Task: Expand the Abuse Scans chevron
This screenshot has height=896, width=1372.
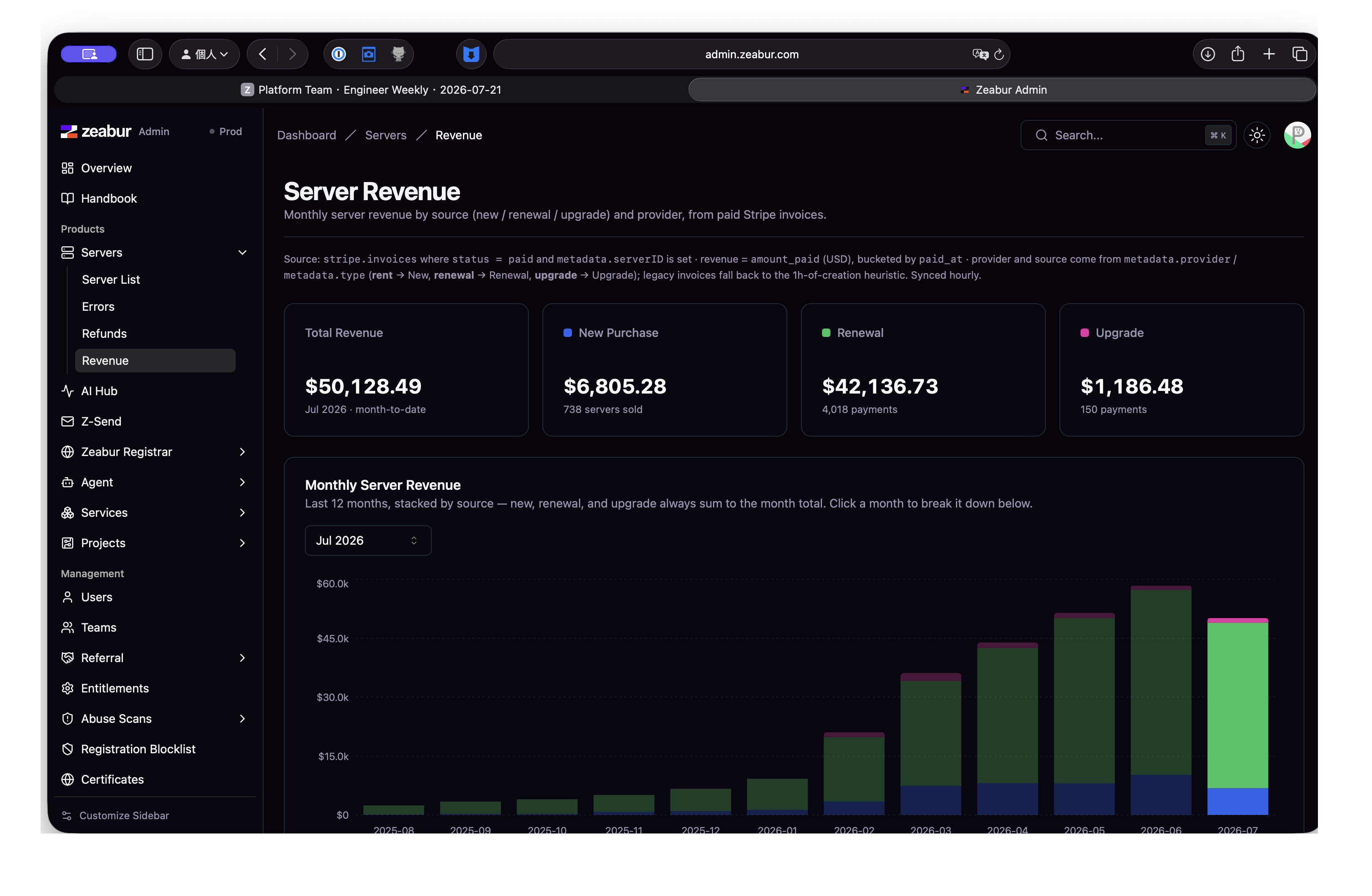Action: [243, 719]
